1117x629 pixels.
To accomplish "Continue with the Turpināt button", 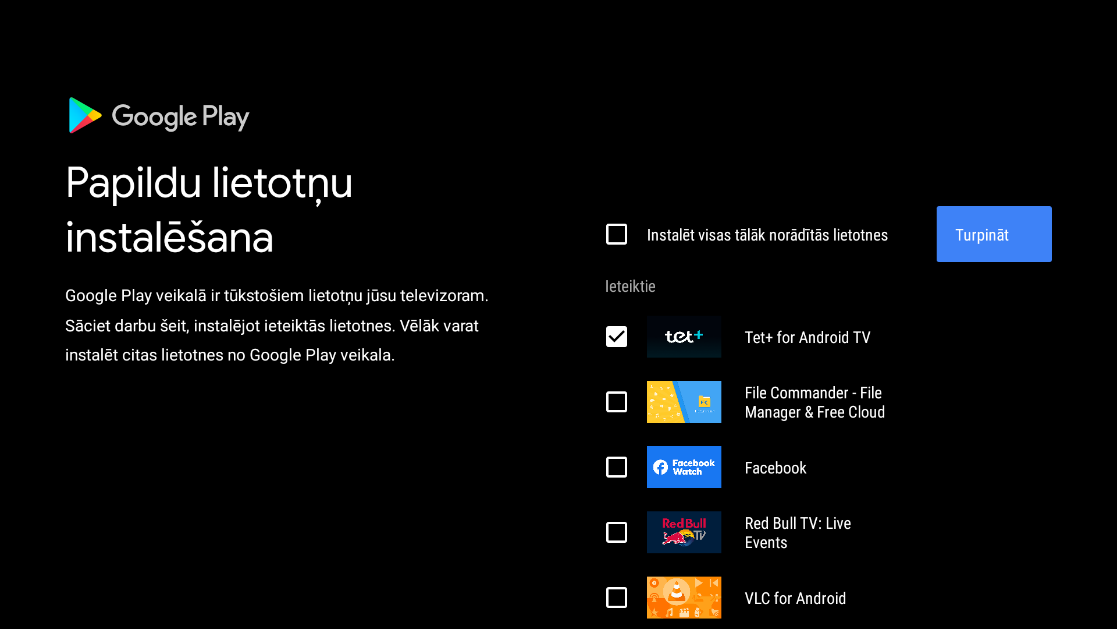I will [x=994, y=234].
